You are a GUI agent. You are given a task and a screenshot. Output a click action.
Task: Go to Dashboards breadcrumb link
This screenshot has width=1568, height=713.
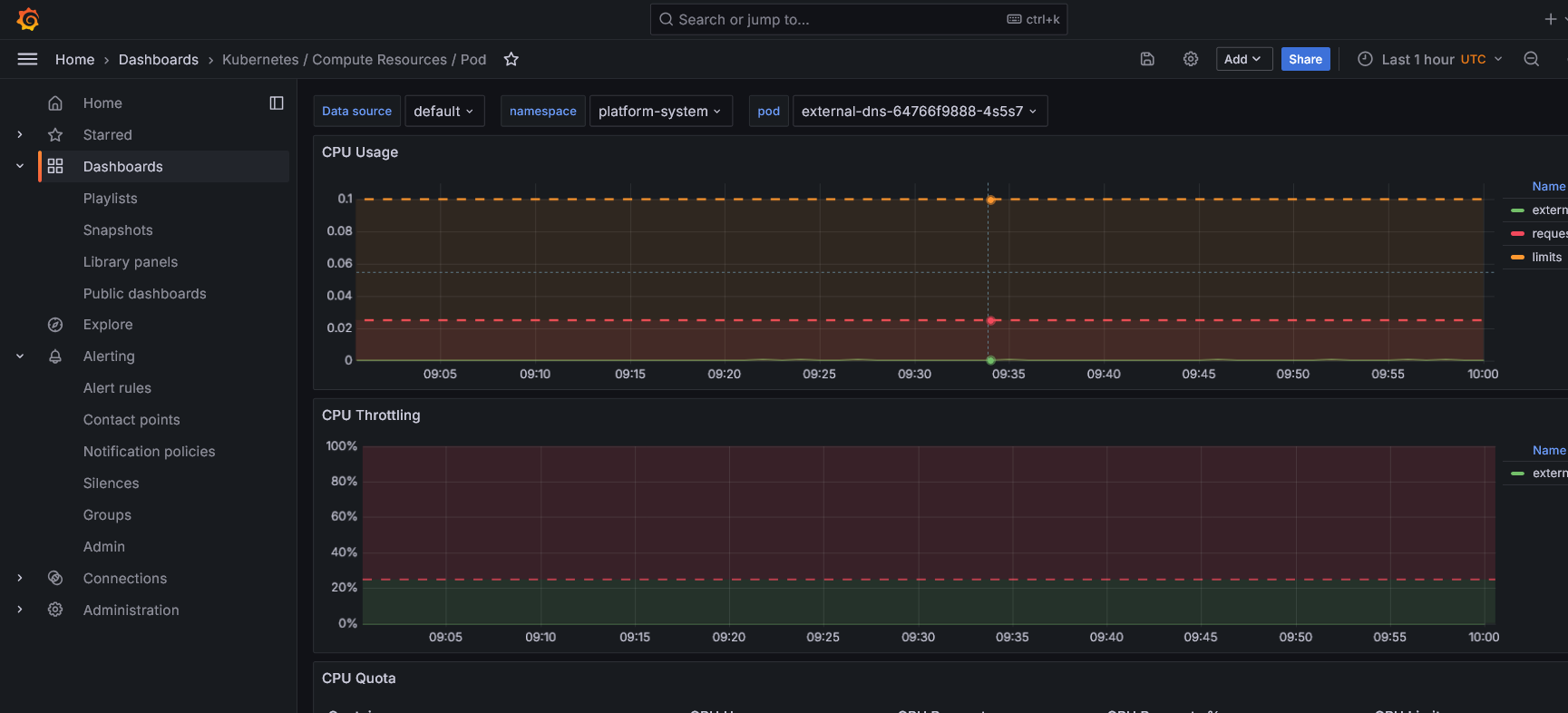[159, 59]
